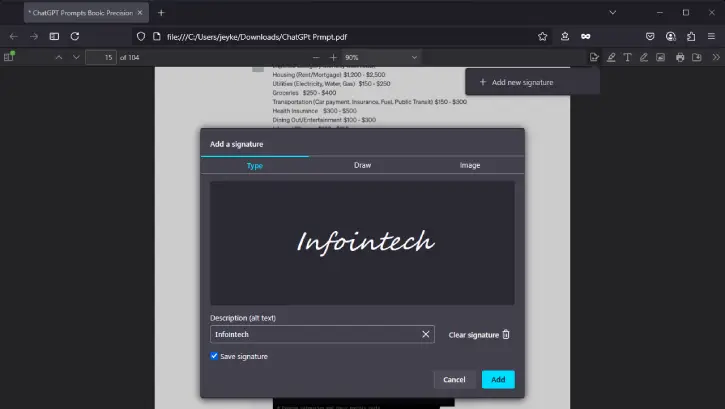Close the ChatGPT Prompts Book tab

pos(140,13)
